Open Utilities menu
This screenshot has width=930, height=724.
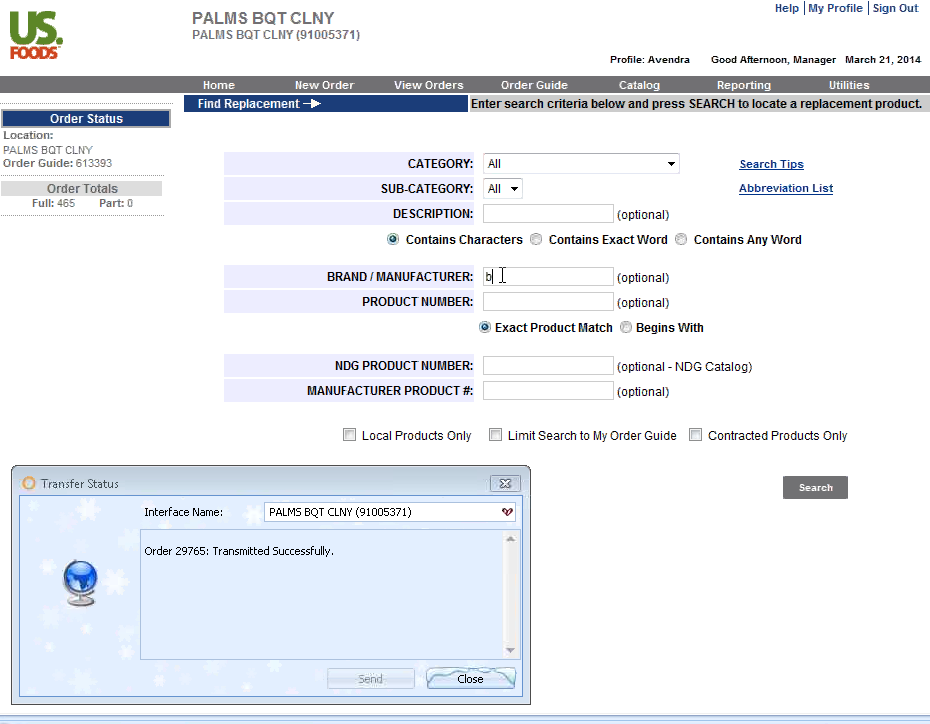click(x=849, y=85)
